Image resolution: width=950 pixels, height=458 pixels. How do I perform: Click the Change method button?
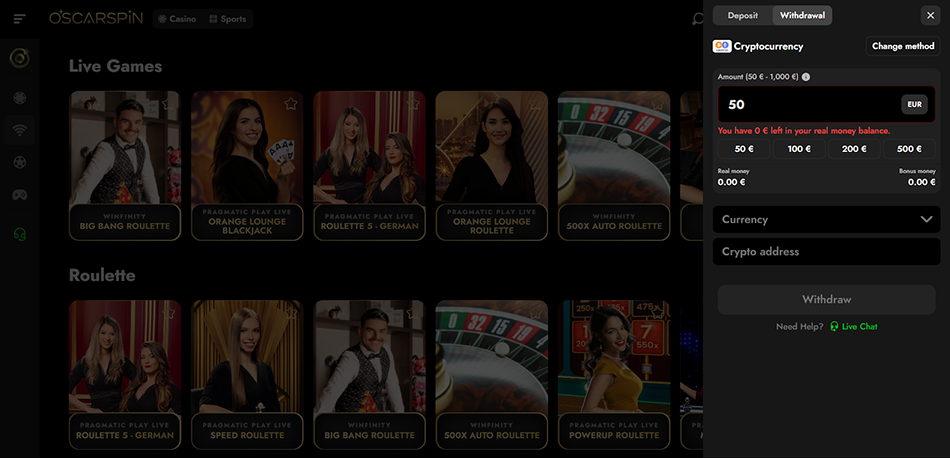[x=903, y=46]
